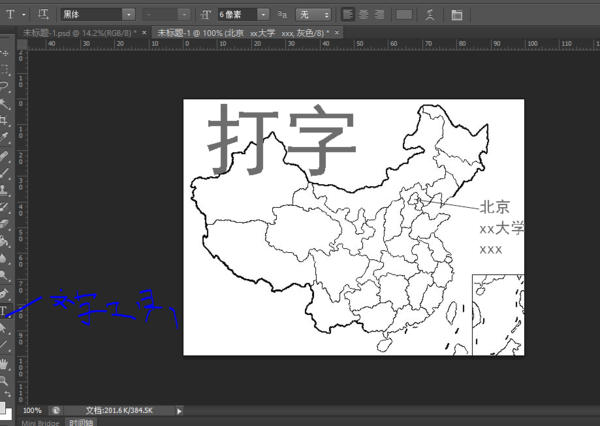The height and width of the screenshot is (426, 600).
Task: Select the Zoom tool
Action: click(x=5, y=380)
